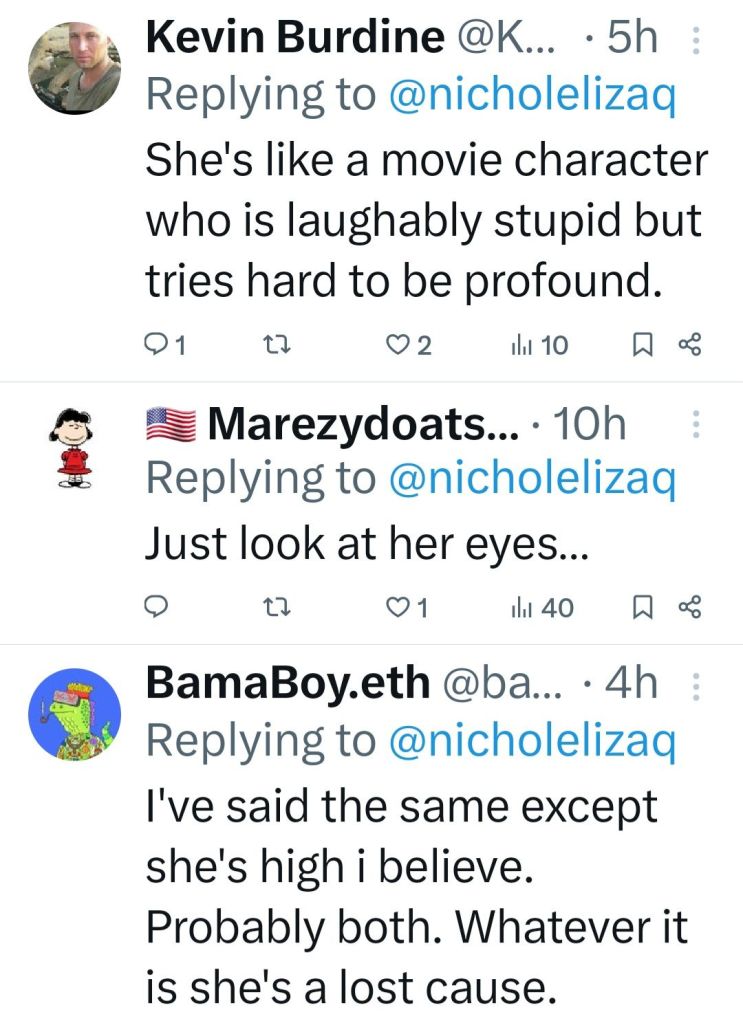Viewport: 743px width, 1023px height.
Task: Reply to Marezydoats' tweet
Action: 158,607
